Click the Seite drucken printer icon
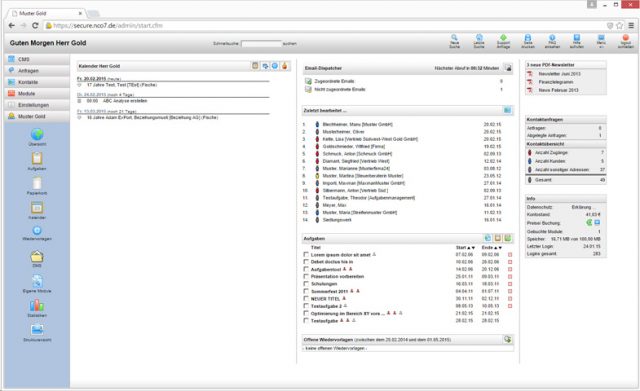 coord(528,38)
